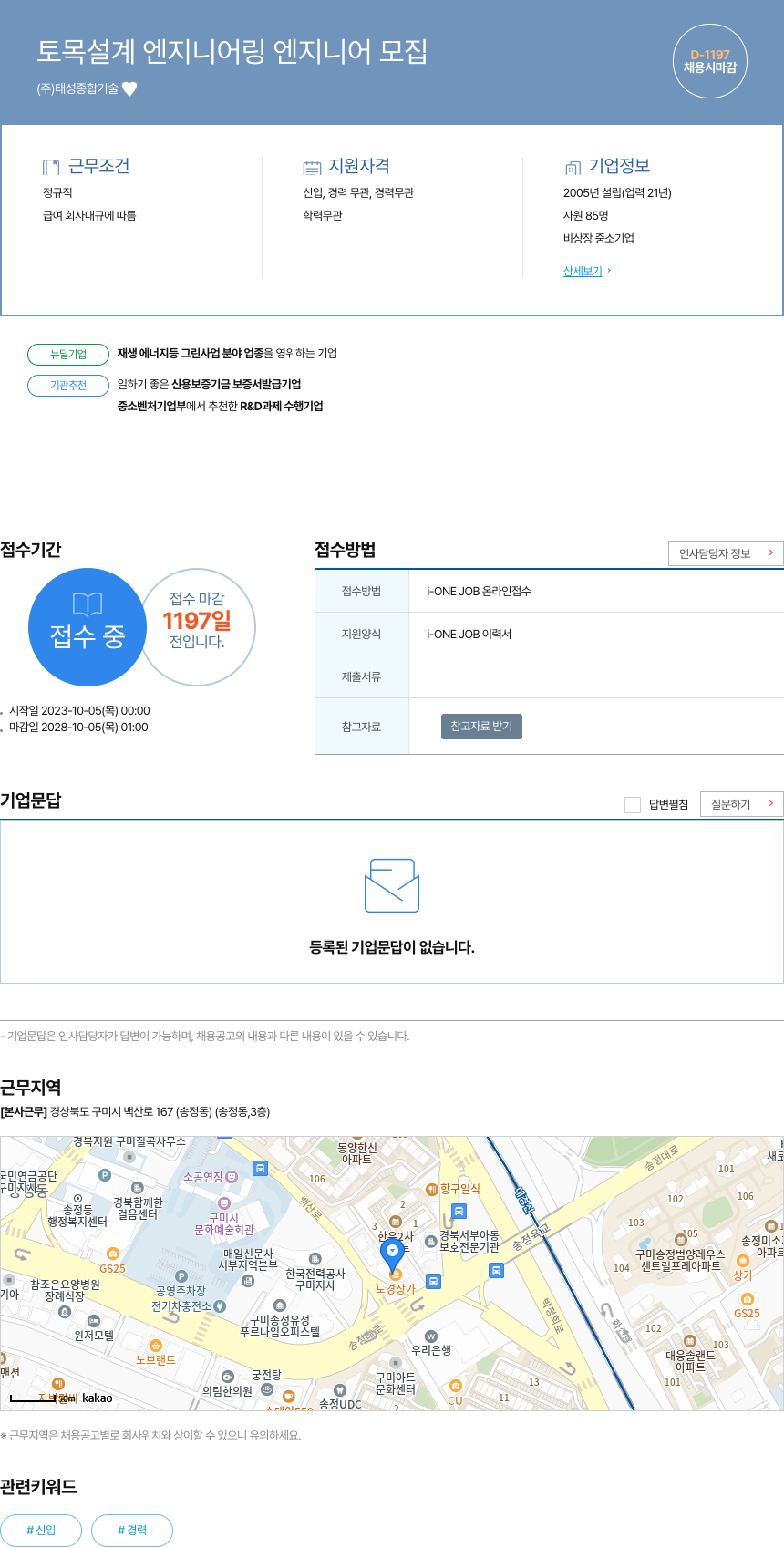The height and width of the screenshot is (1548, 784).
Task: Click the arrow on 인사담당자 정보 button
Action: (x=771, y=552)
